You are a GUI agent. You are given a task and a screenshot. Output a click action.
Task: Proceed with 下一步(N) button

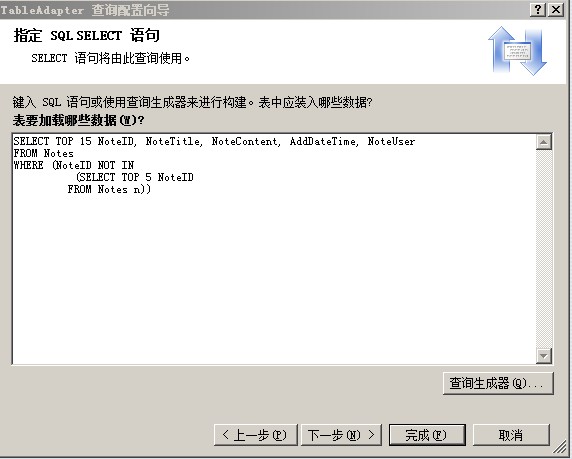point(341,435)
